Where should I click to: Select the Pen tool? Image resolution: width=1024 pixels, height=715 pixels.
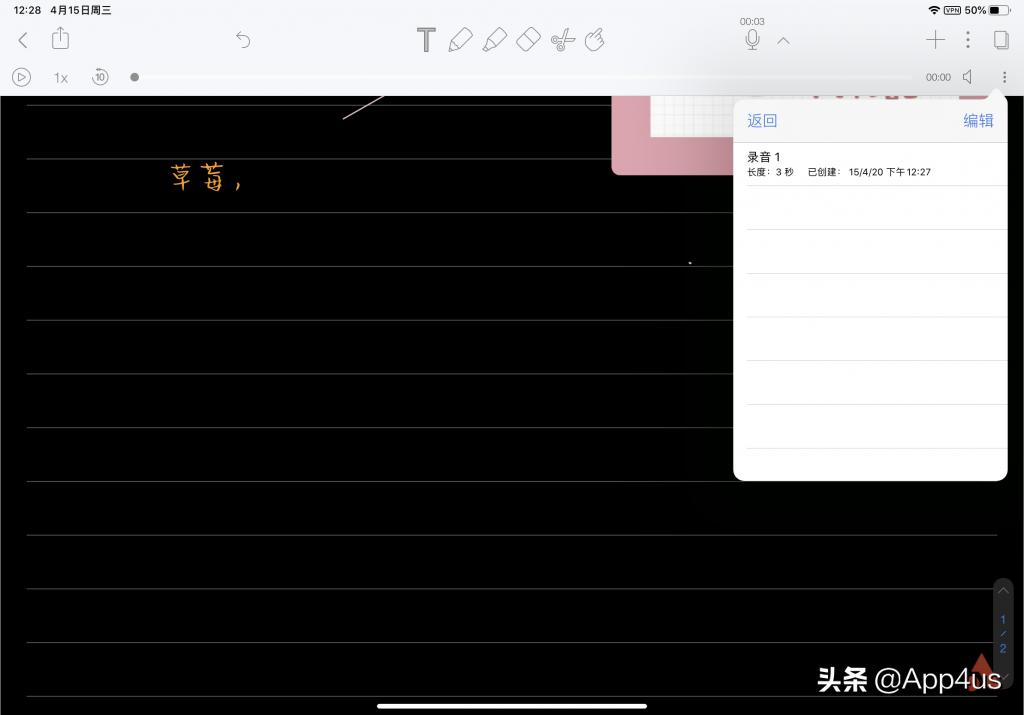pos(461,39)
